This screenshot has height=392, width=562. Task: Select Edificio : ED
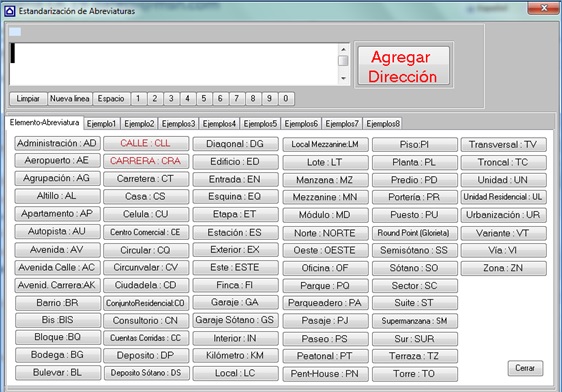click(x=235, y=162)
